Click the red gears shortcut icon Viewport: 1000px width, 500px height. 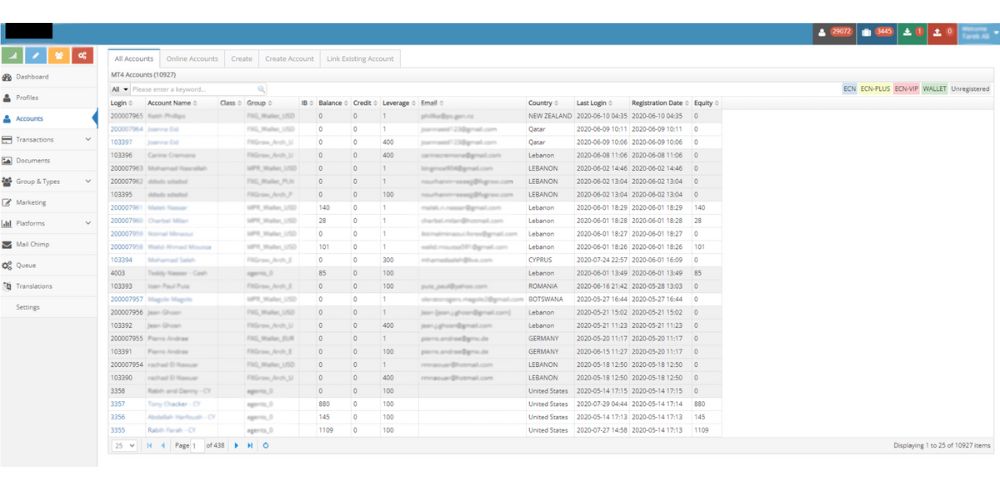(x=83, y=54)
